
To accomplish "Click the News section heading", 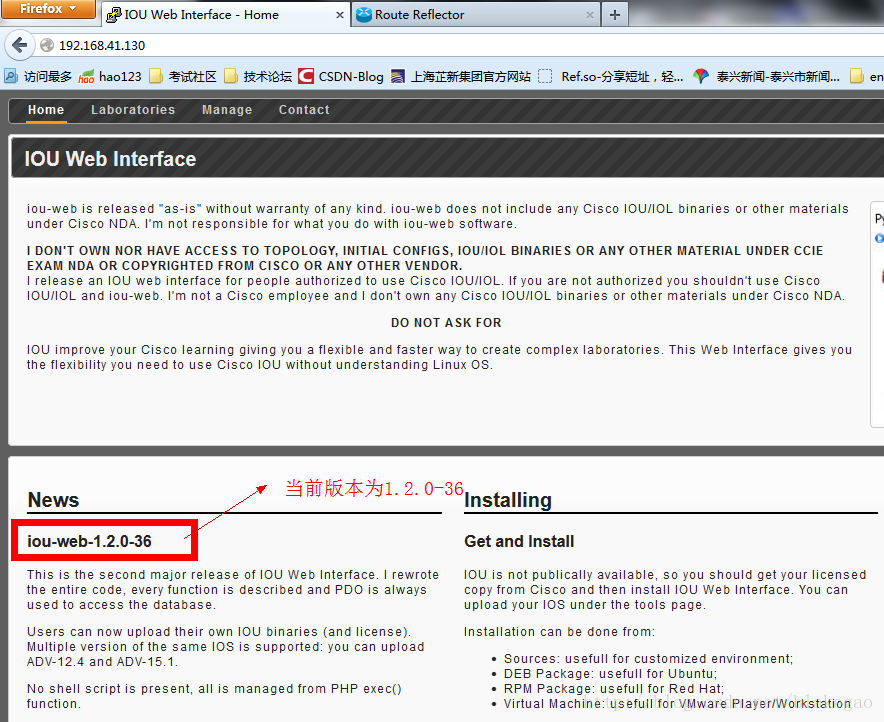I will tap(54, 500).
